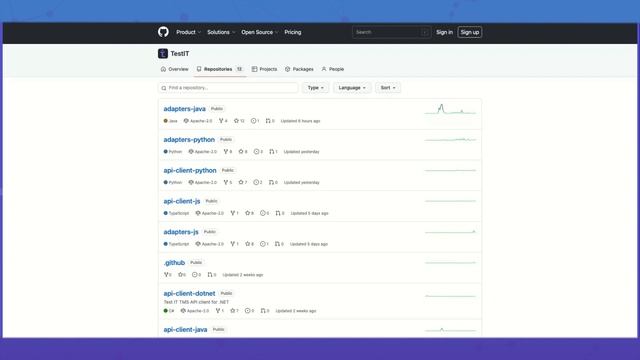Open the api-client-java repository

(x=185, y=329)
